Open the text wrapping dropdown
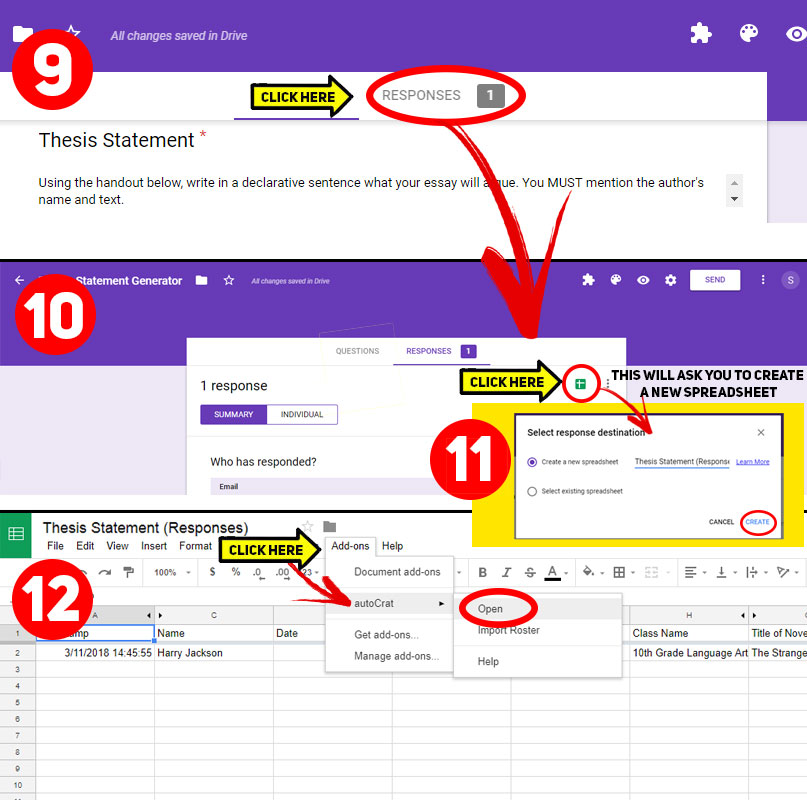The image size is (807, 800). tap(756, 572)
